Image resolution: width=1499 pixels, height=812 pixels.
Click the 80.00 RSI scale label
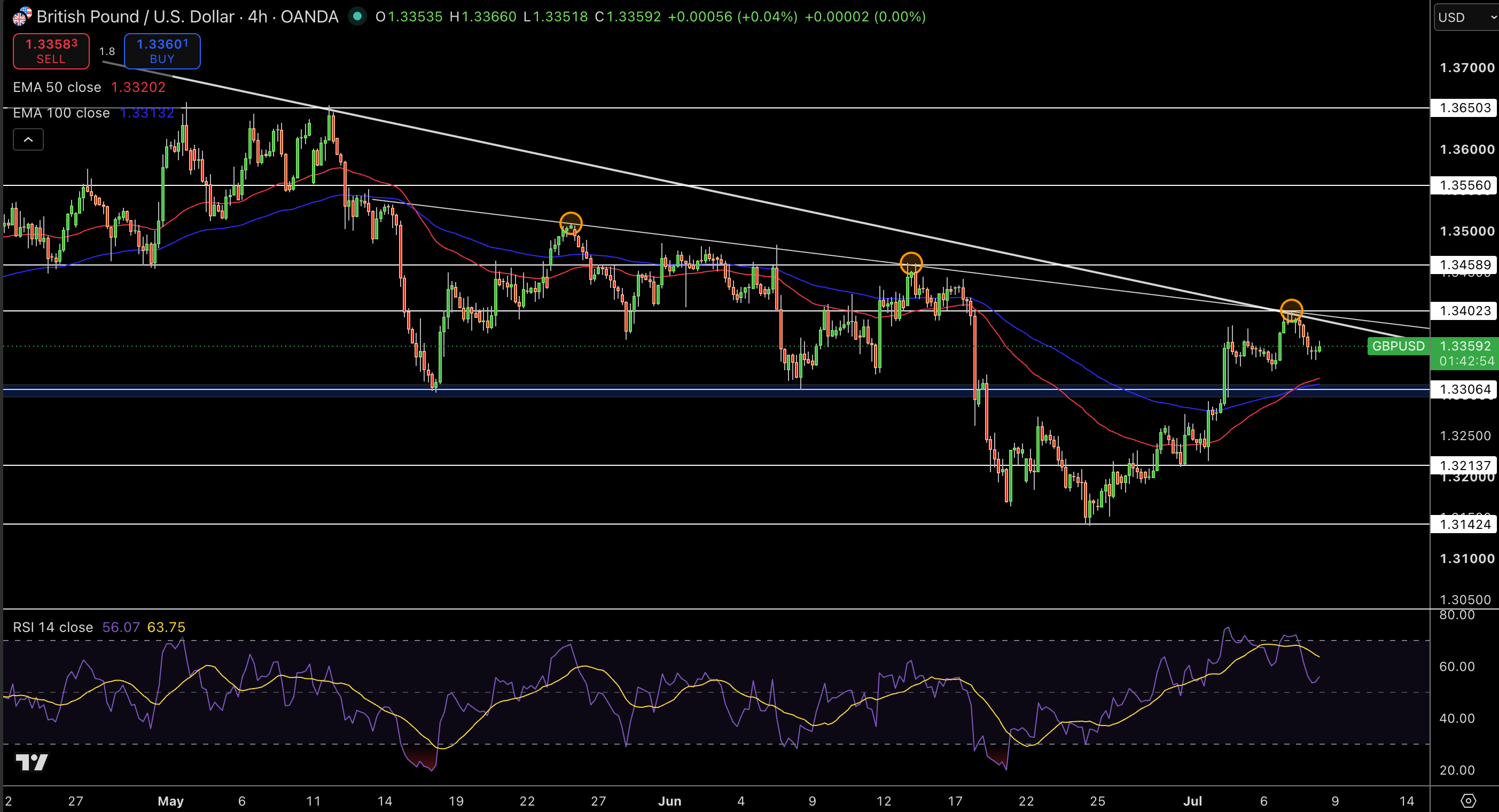[1456, 615]
